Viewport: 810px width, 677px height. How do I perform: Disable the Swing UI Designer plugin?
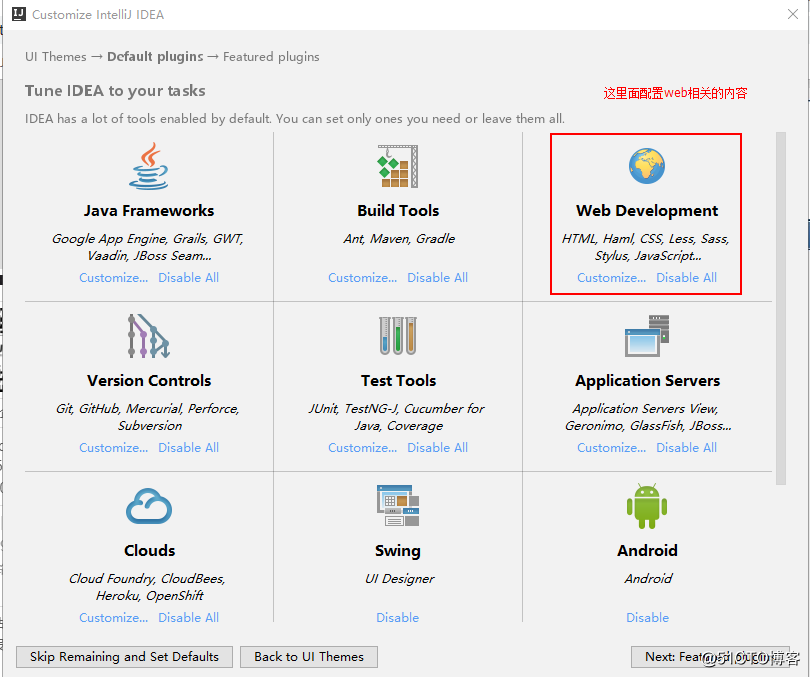pos(398,617)
